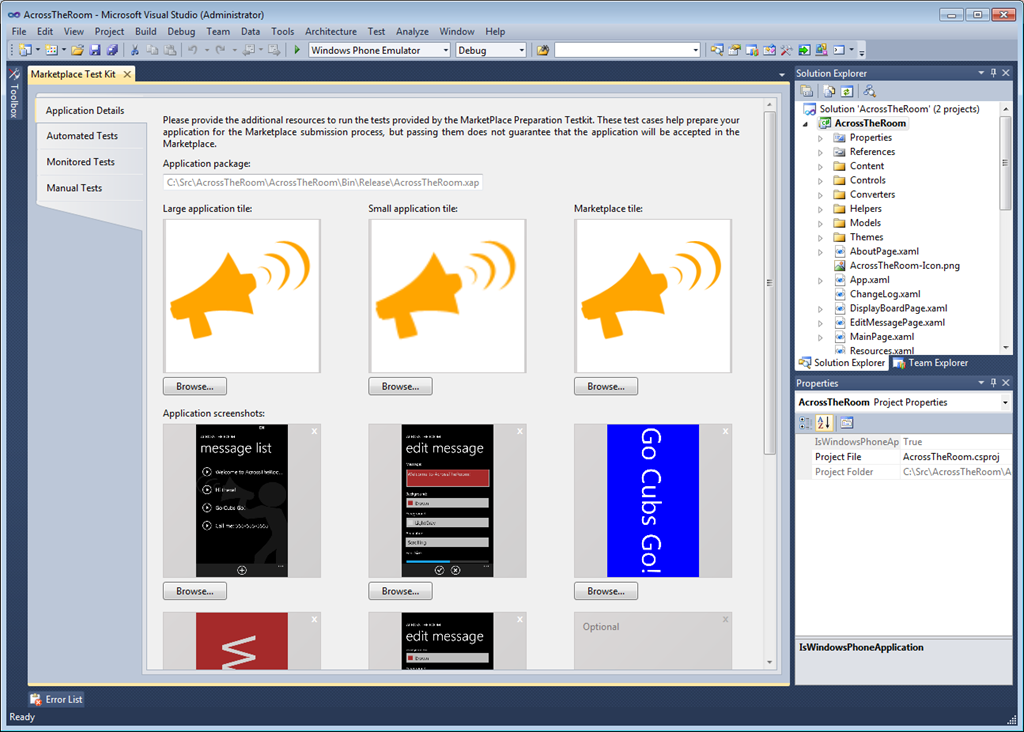Browse for the Large application tile
This screenshot has width=1024, height=732.
(x=195, y=386)
